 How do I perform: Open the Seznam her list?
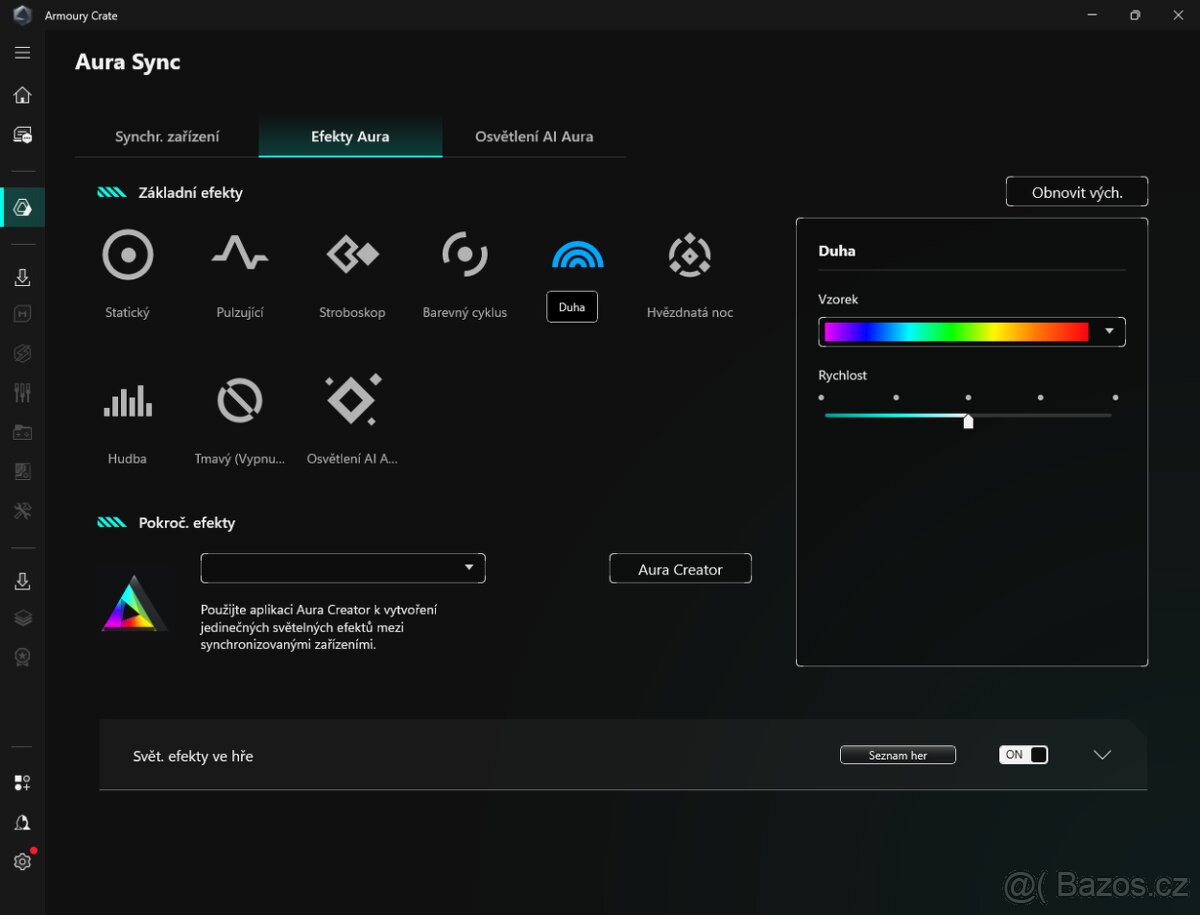pyautogui.click(x=897, y=754)
